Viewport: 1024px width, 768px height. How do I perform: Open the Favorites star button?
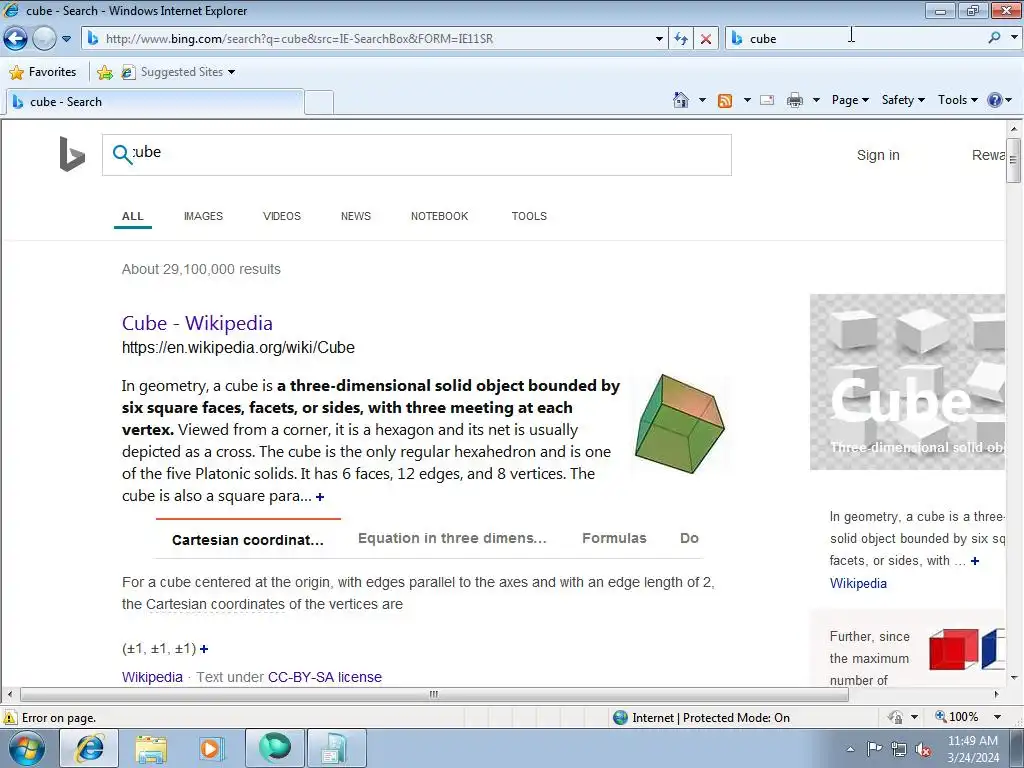click(x=43, y=72)
